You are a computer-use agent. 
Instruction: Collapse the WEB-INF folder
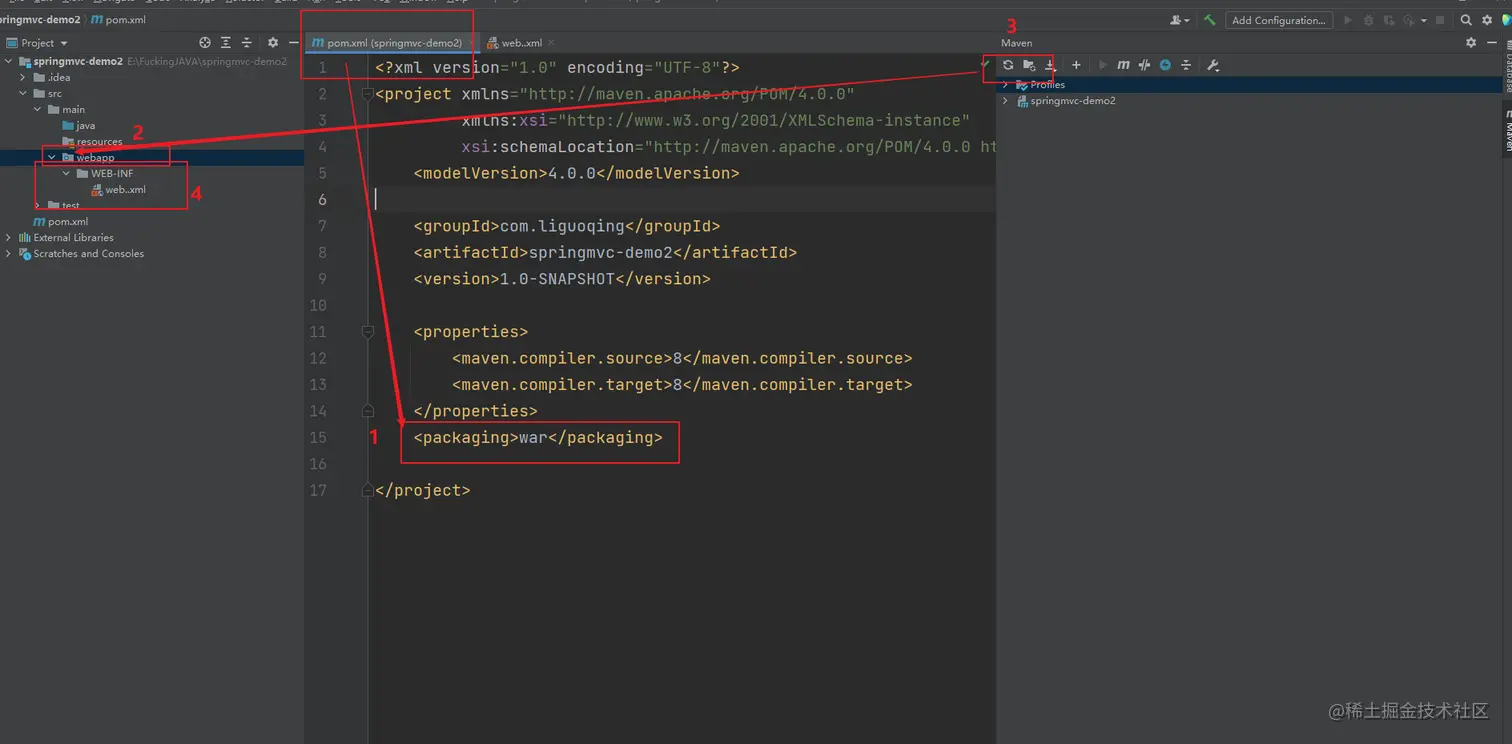67,173
